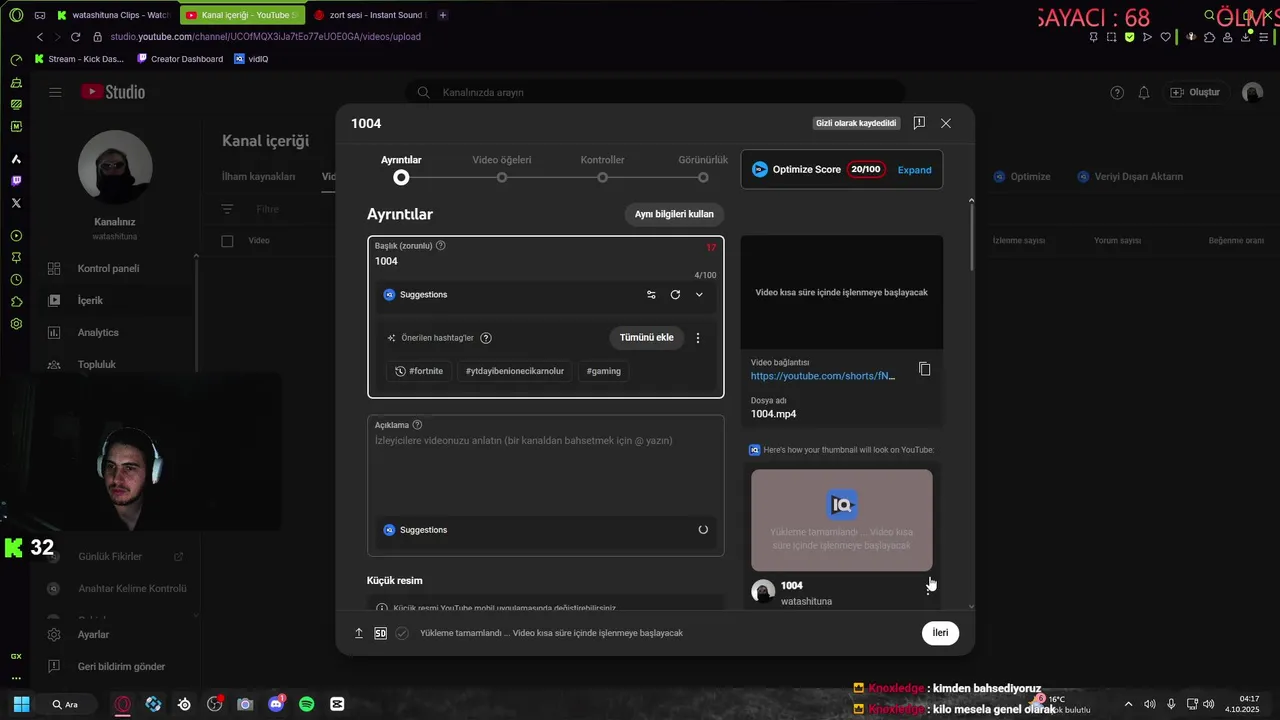Viewport: 1280px width, 720px height.
Task: Add the #fortnite hashtag chip
Action: click(x=420, y=371)
